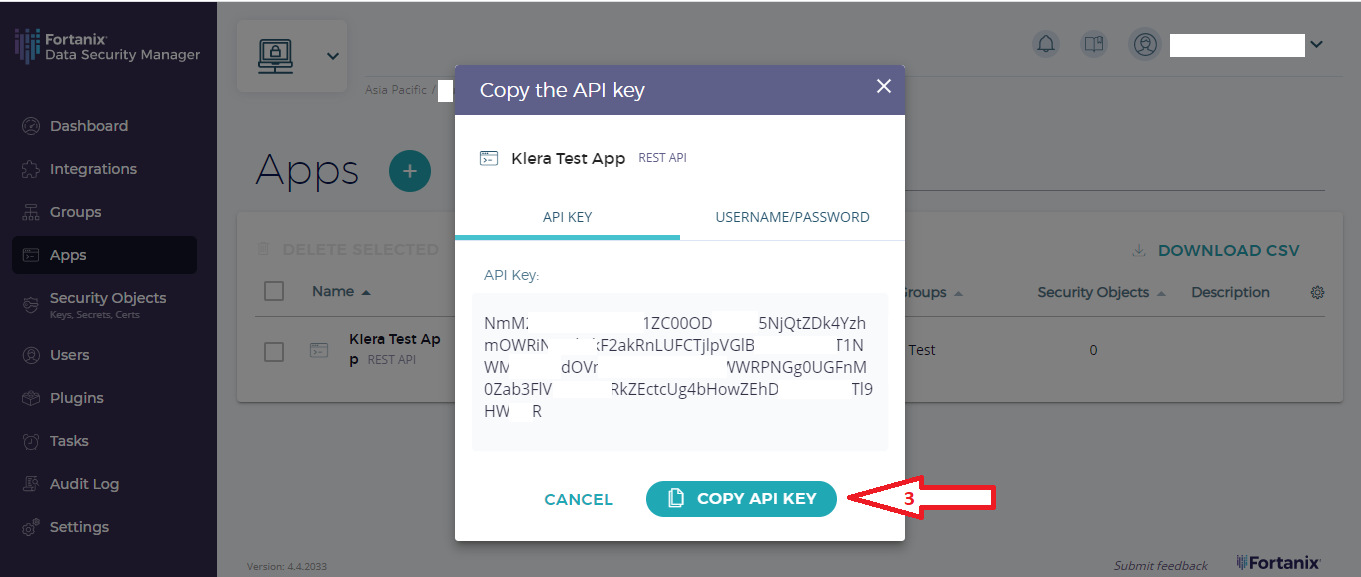Screen dimensions: 1361x577
Task: Click the trash icon beside Delete Selected
Action: coord(263,249)
